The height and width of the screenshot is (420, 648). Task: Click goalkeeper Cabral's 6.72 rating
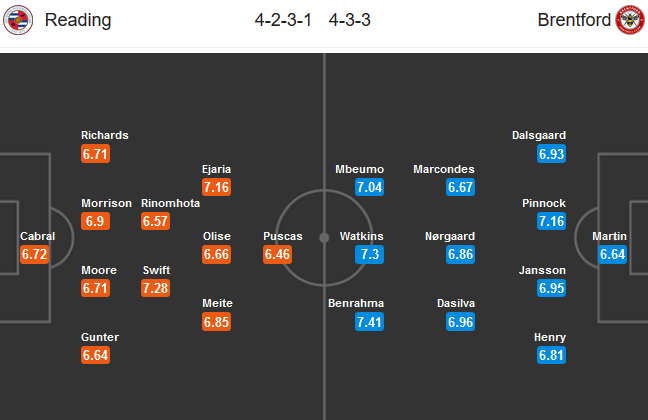35,255
